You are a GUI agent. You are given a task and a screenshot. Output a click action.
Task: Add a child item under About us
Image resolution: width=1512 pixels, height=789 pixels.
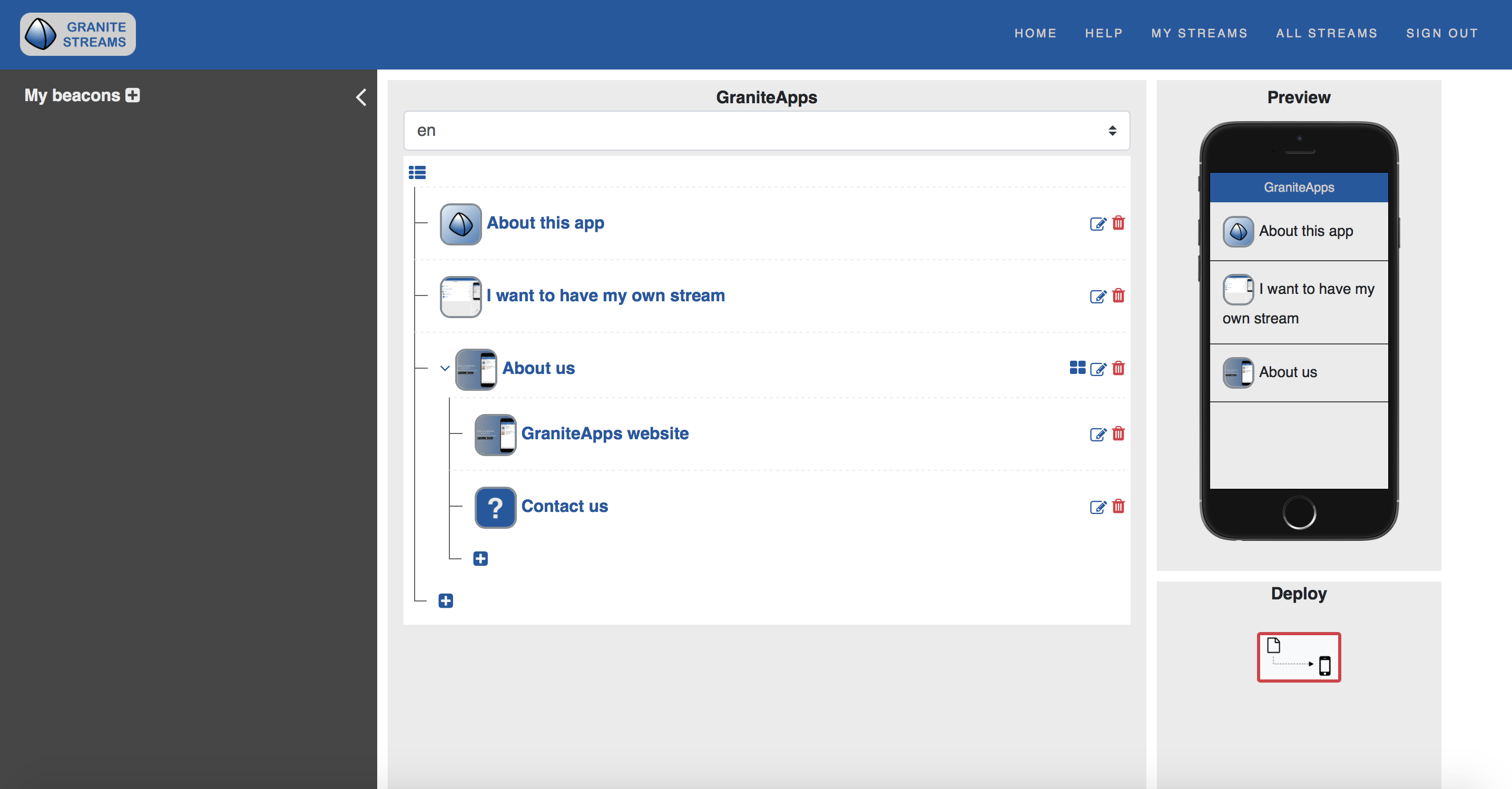[480, 559]
